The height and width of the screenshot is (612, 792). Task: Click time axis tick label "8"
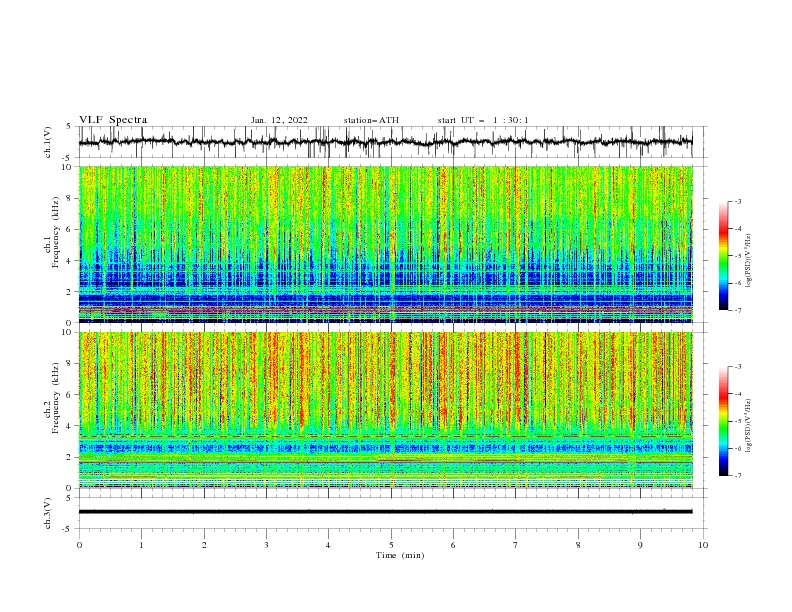coord(578,545)
